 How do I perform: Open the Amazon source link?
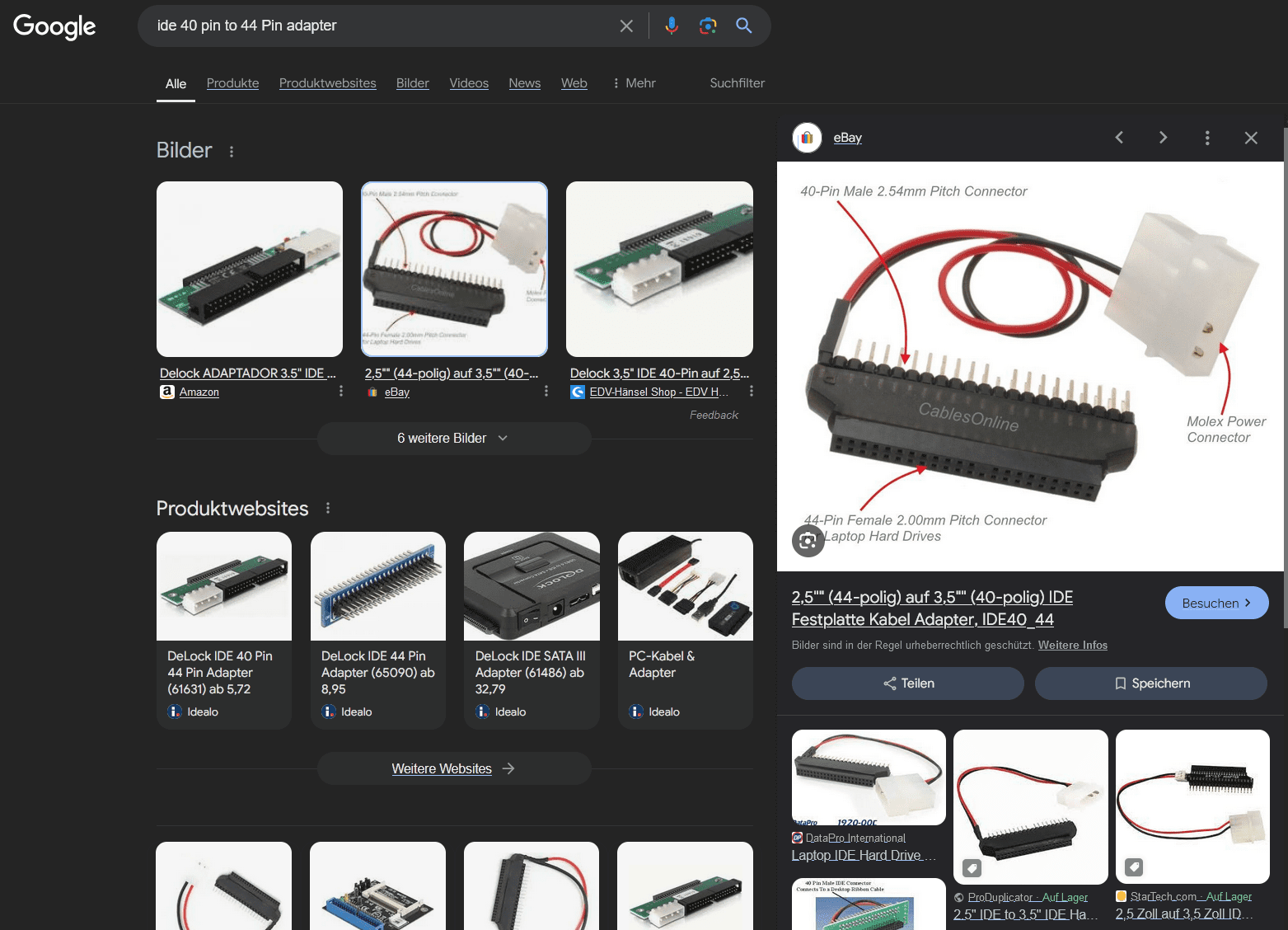199,392
